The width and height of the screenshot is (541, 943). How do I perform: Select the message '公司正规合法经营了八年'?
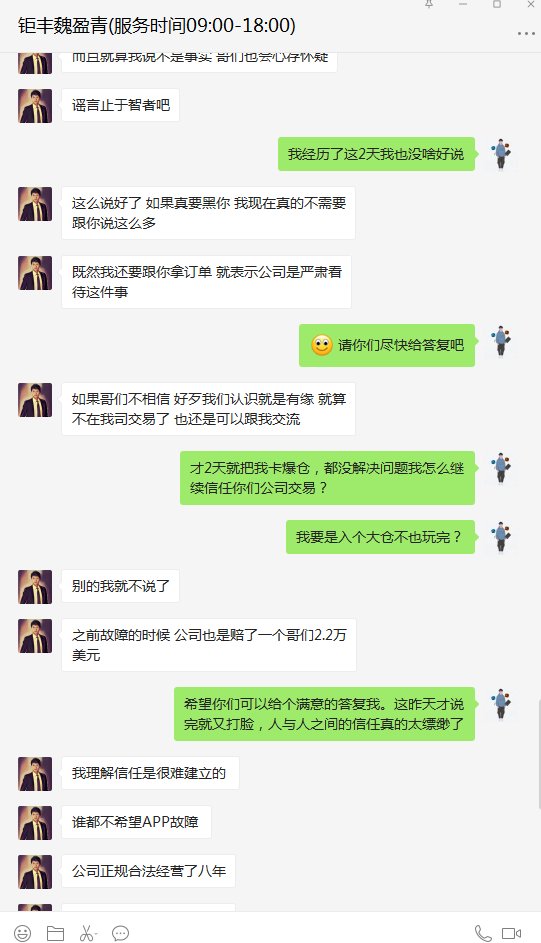tap(148, 870)
